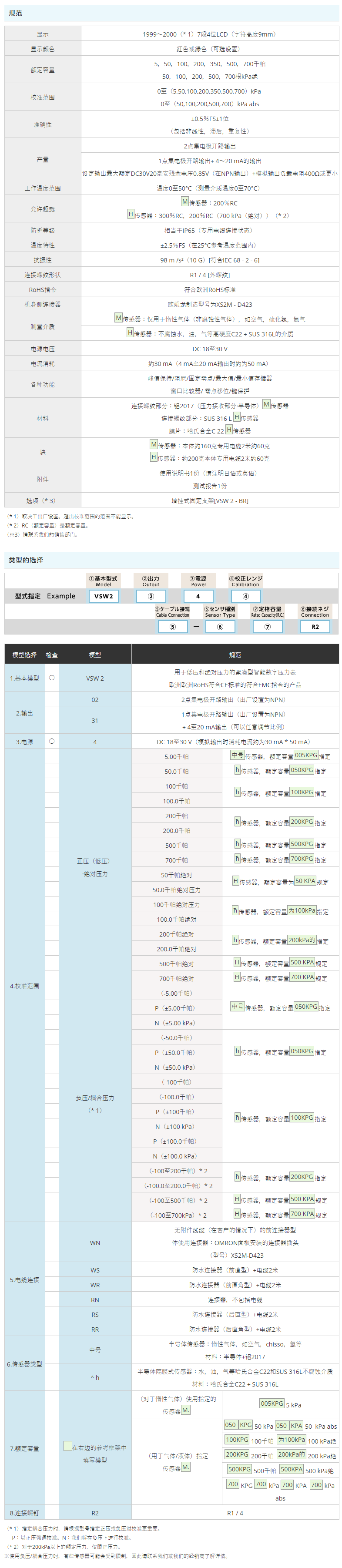Click the ⑦ Rated Capacity box
Screen dimensions: 342x1568
pyautogui.click(x=267, y=626)
